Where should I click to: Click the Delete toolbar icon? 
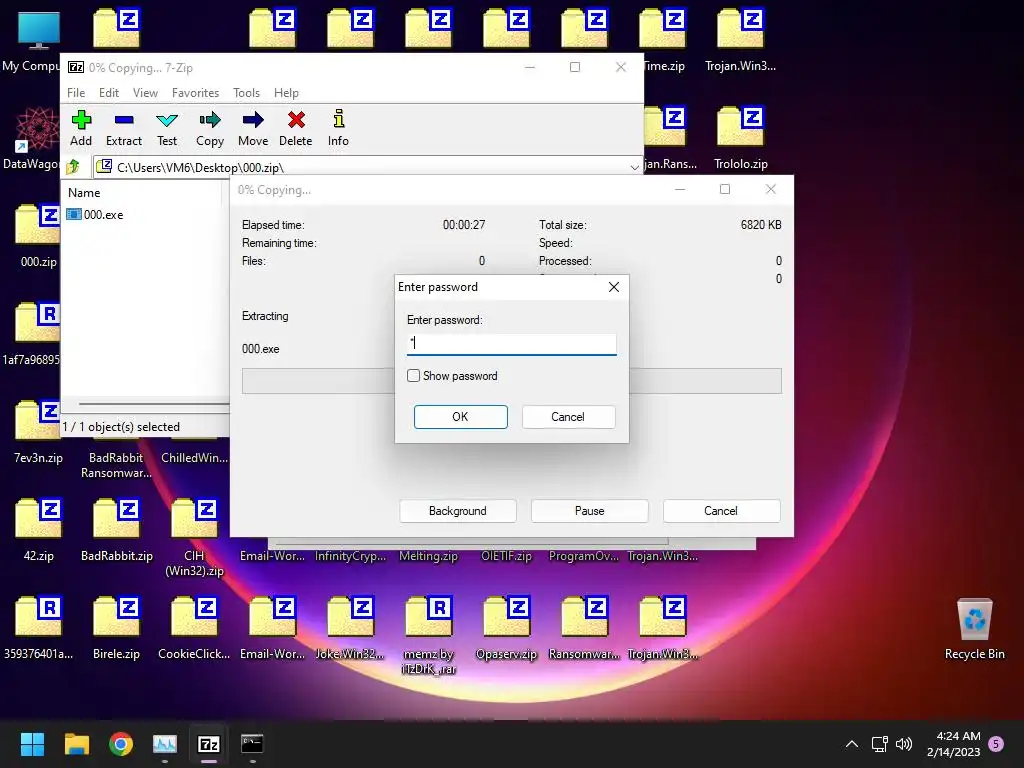tap(296, 128)
